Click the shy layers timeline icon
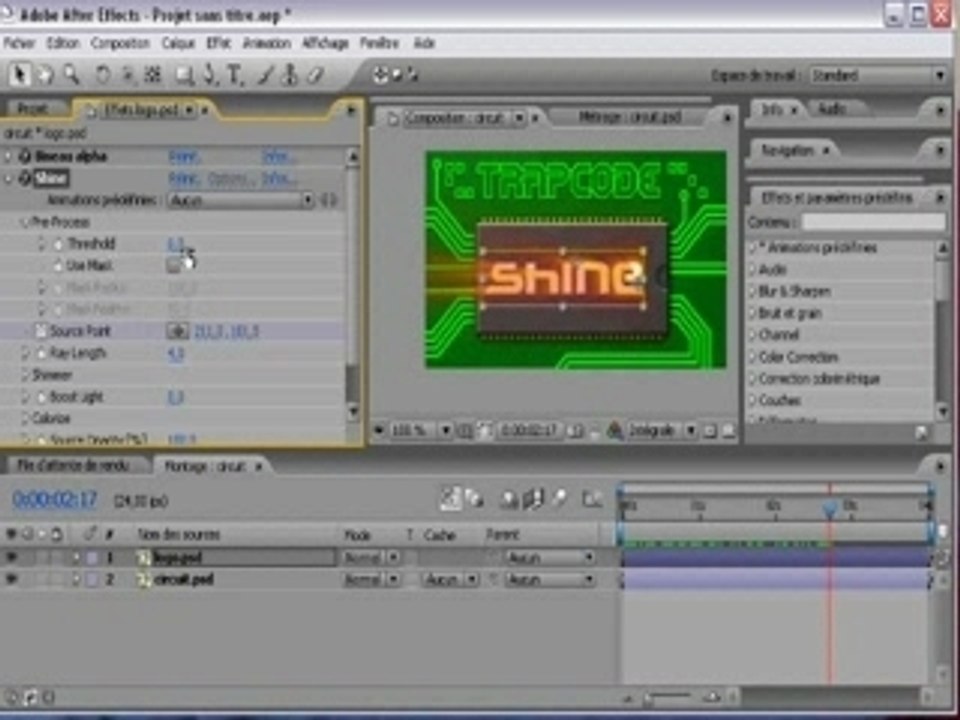960x720 pixels. 509,500
